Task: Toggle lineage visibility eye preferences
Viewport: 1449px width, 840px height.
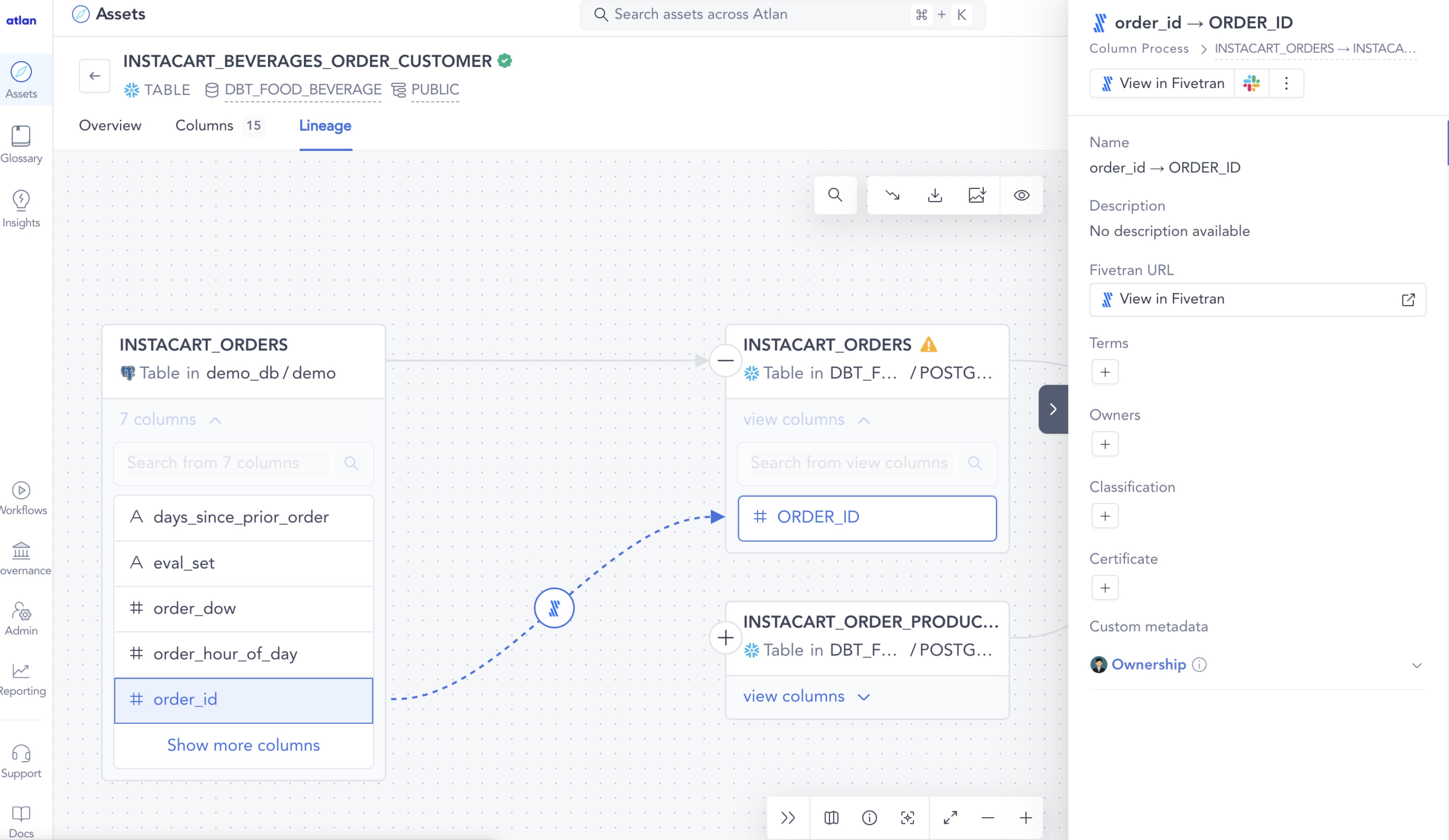Action: (1021, 195)
